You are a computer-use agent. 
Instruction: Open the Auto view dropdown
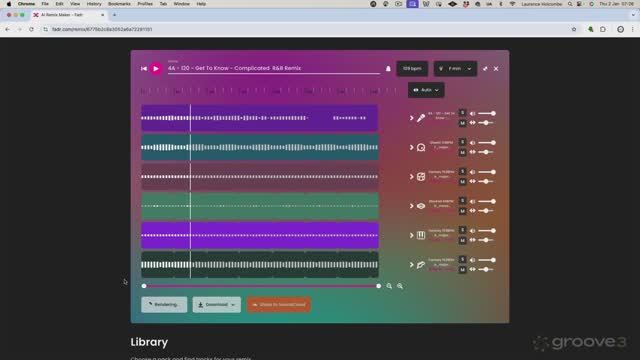click(x=426, y=90)
